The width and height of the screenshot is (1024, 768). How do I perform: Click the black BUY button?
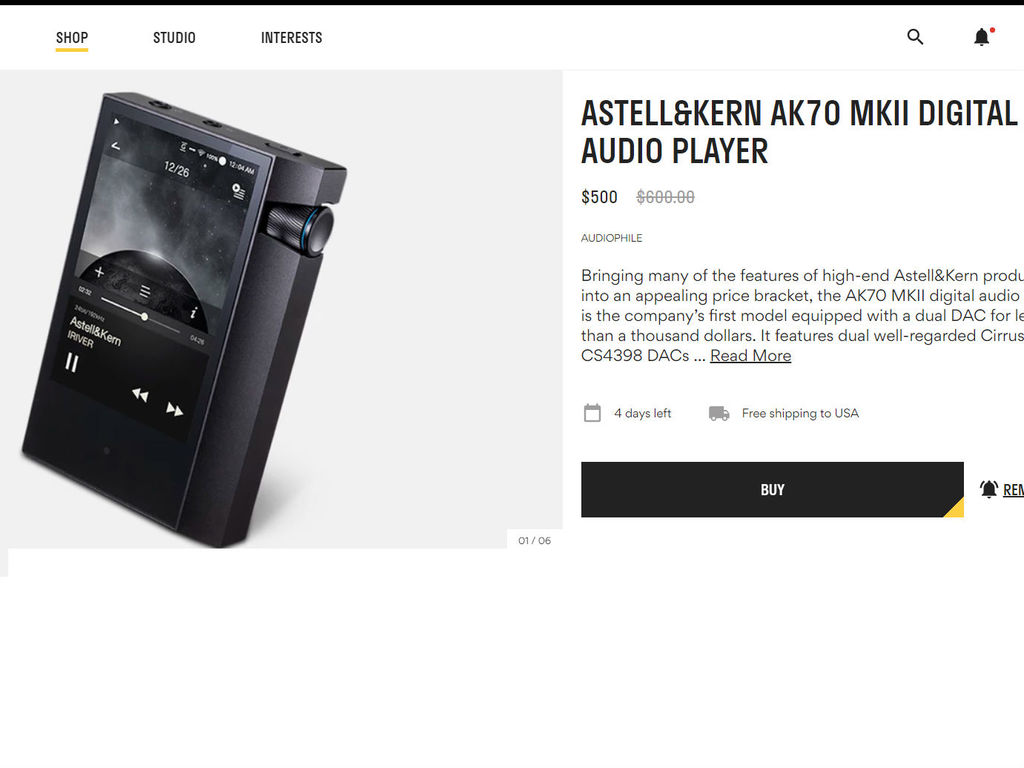click(x=773, y=490)
